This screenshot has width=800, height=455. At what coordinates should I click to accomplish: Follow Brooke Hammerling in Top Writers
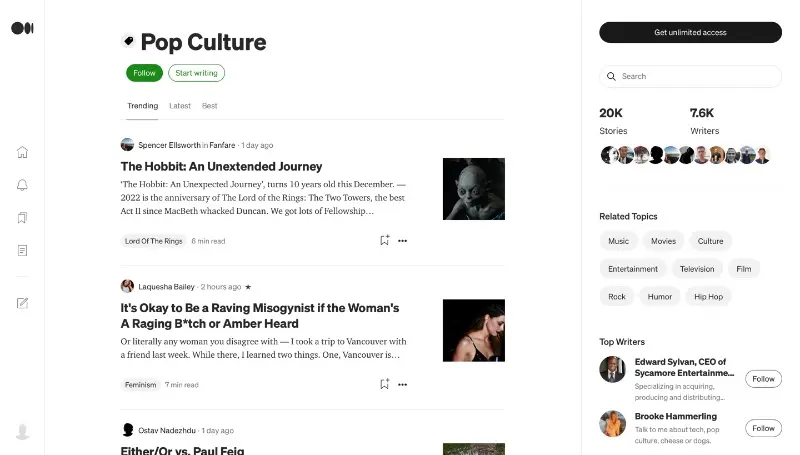(x=763, y=428)
